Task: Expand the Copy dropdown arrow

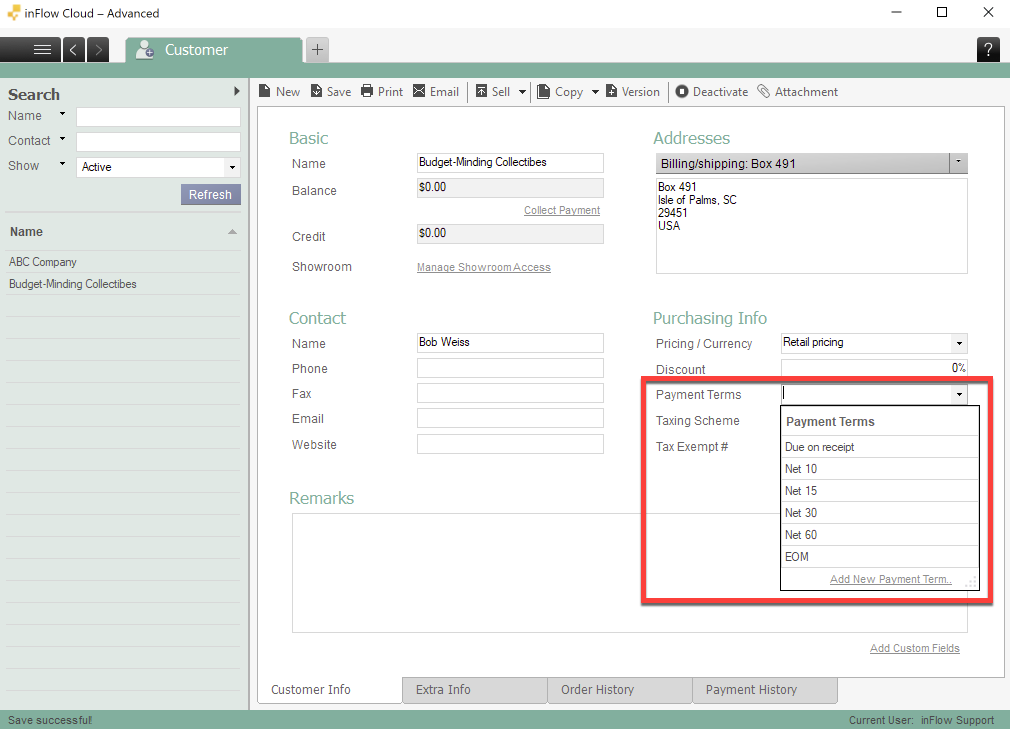Action: (595, 92)
